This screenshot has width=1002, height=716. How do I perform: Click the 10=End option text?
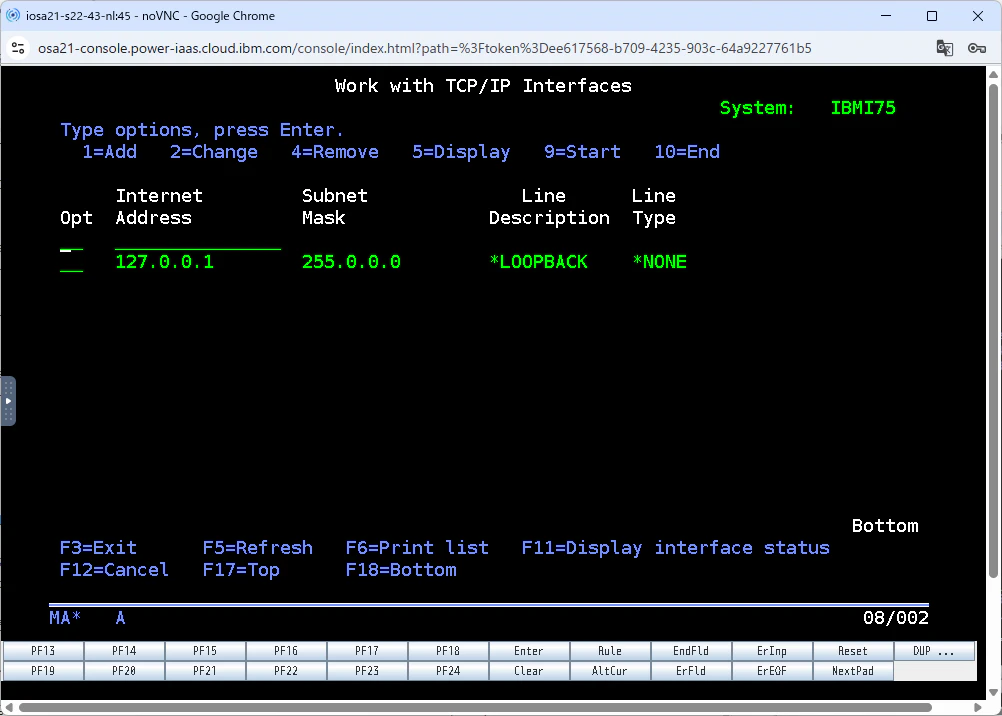pyautogui.click(x=687, y=152)
